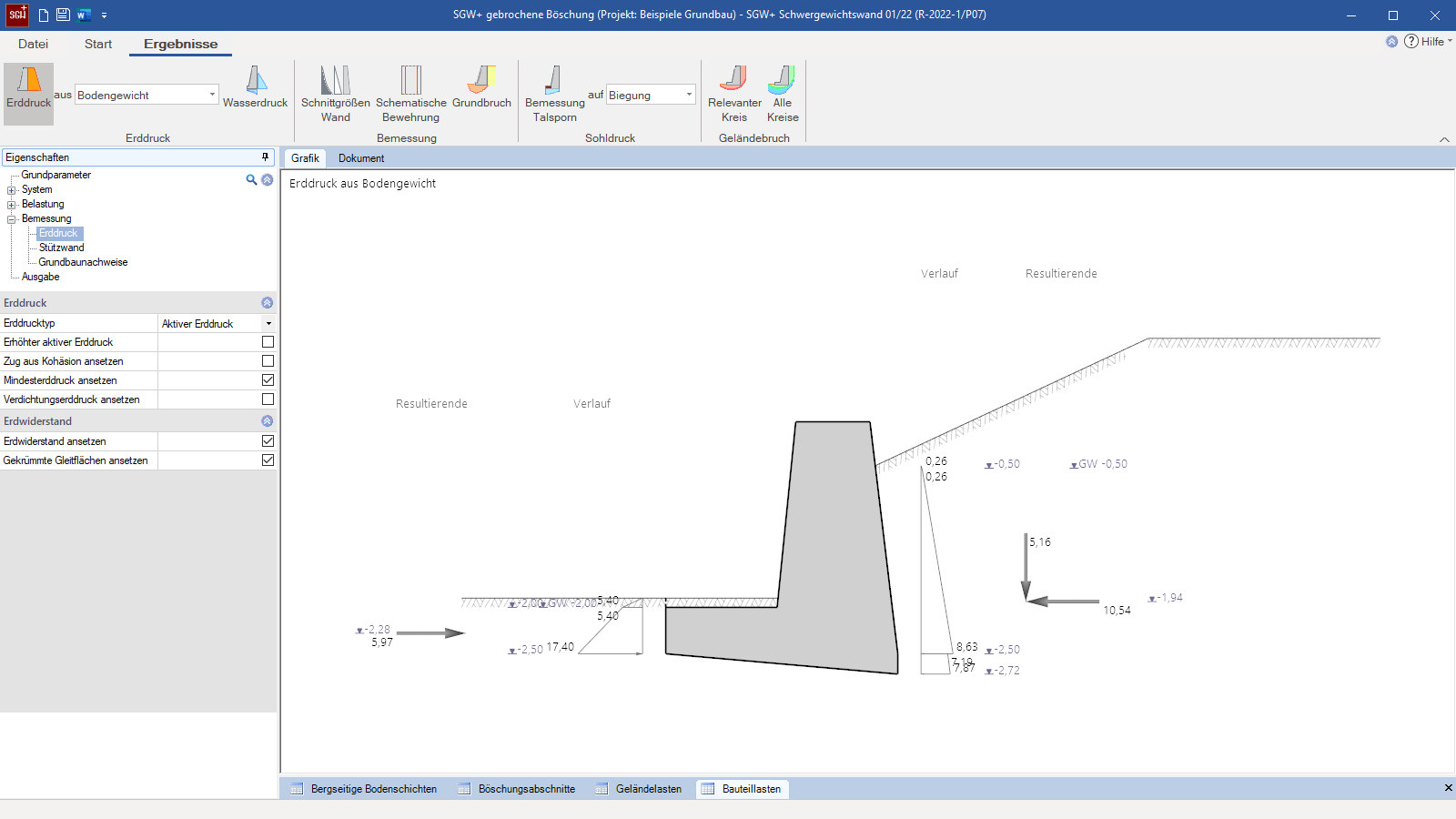Click the SGW+ application logo icon
1456x819 pixels.
(17, 15)
